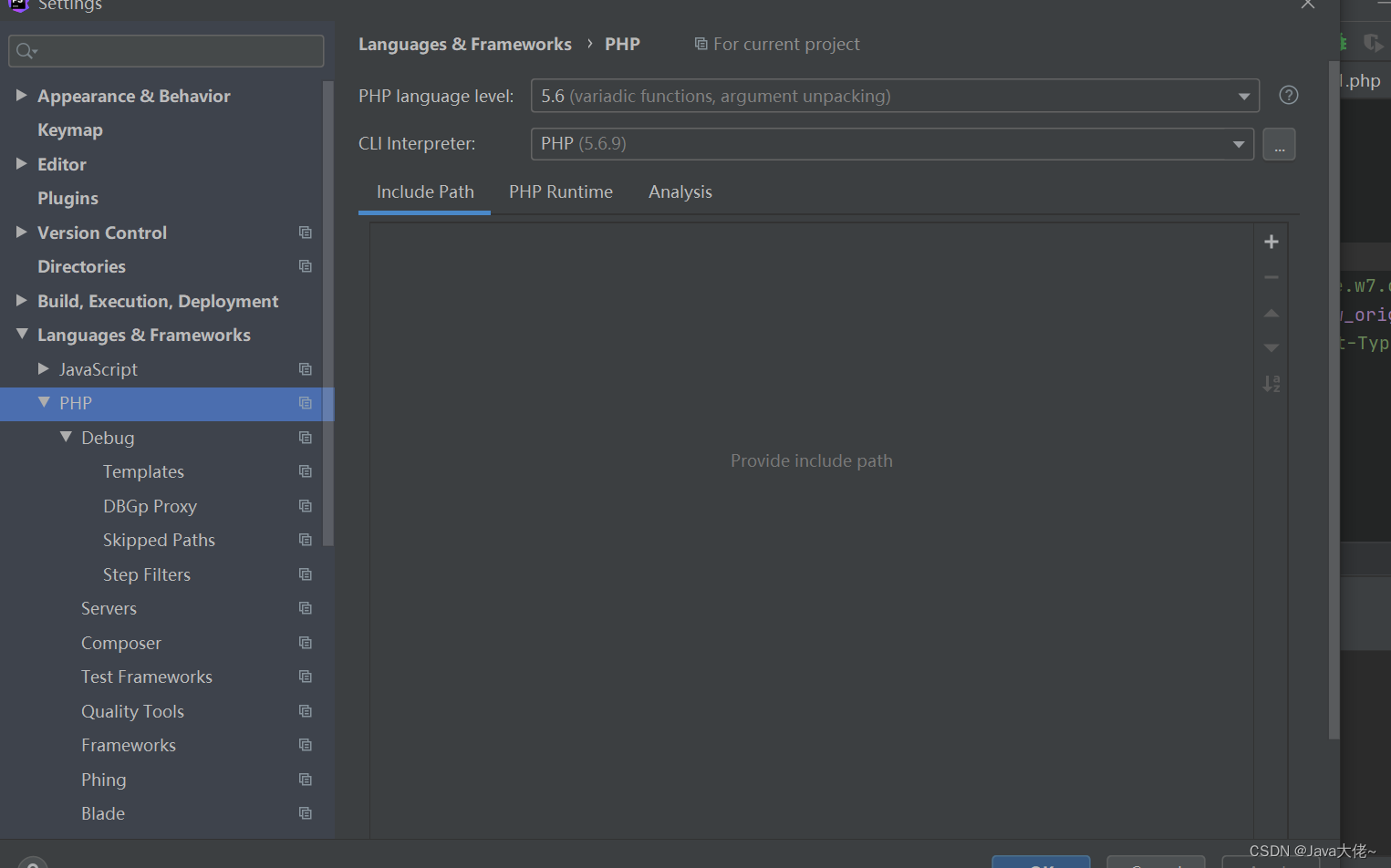This screenshot has width=1391, height=868.
Task: Add a new include path entry
Action: point(1271,241)
